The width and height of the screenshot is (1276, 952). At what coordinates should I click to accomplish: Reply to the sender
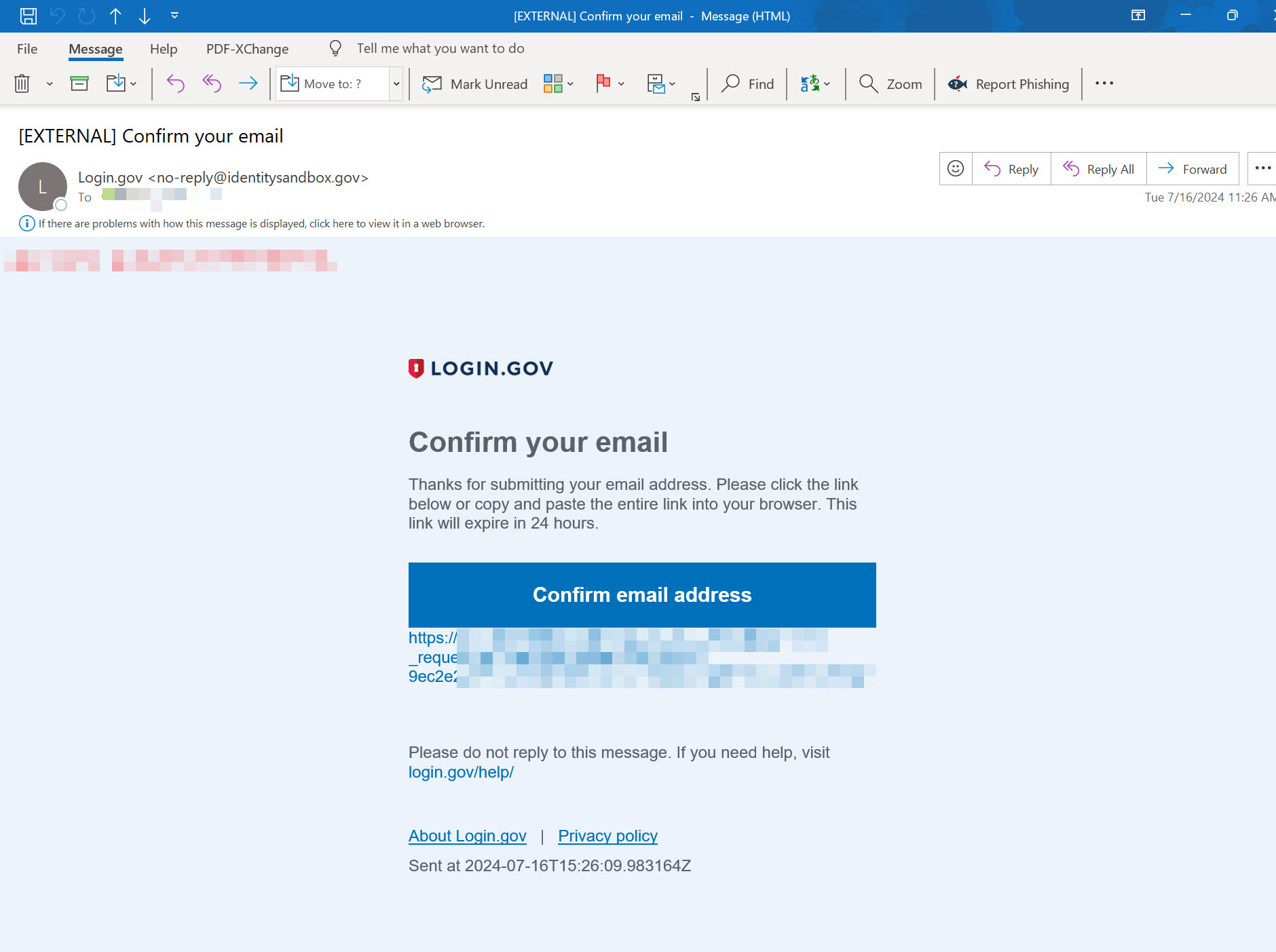pyautogui.click(x=1011, y=168)
